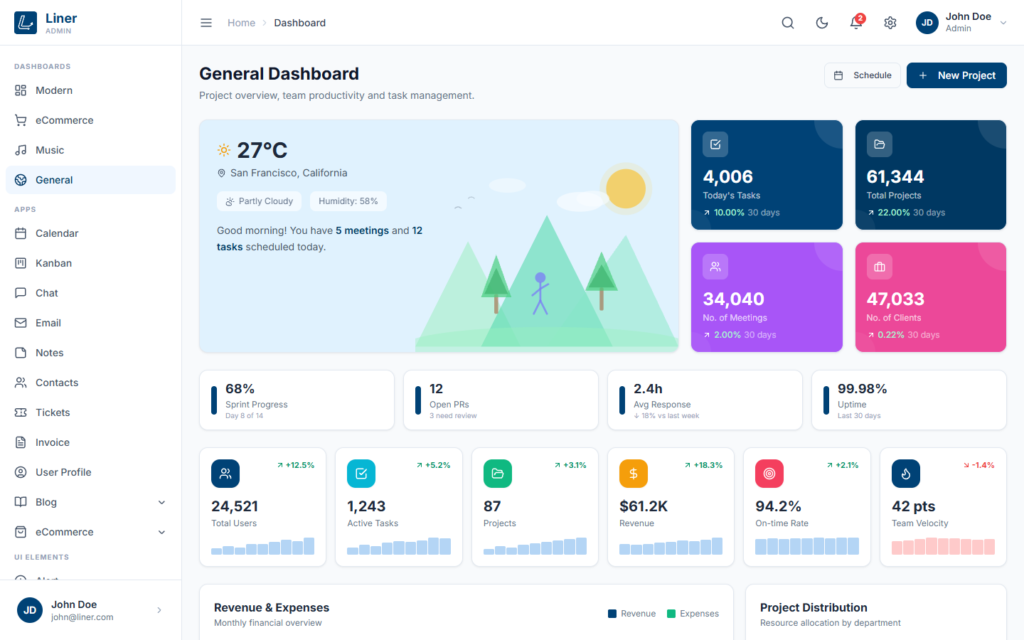Click the San Francisco location pin icon
The width and height of the screenshot is (1024, 640).
click(221, 173)
